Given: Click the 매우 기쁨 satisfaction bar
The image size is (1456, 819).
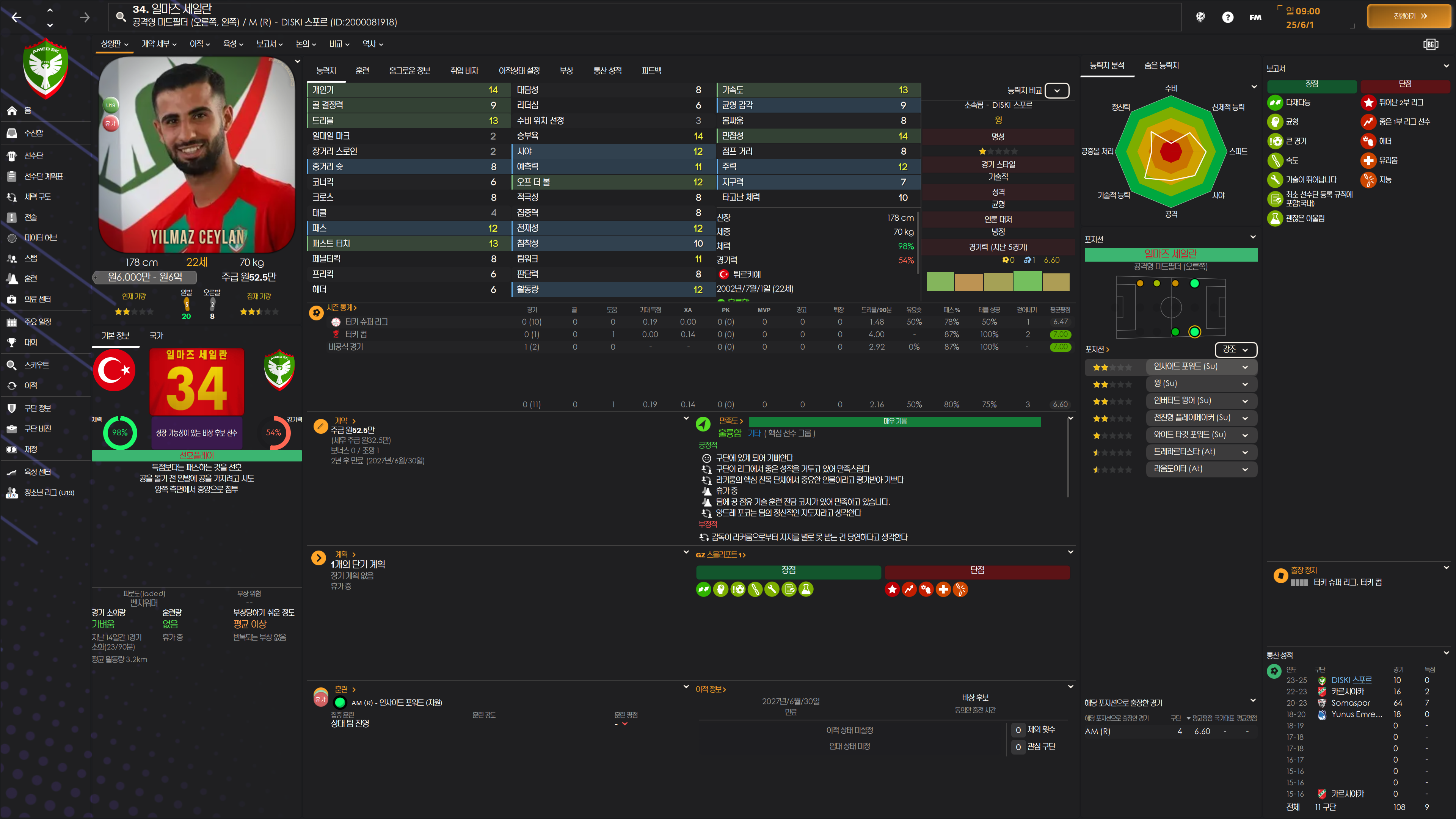Looking at the screenshot, I should pos(894,421).
